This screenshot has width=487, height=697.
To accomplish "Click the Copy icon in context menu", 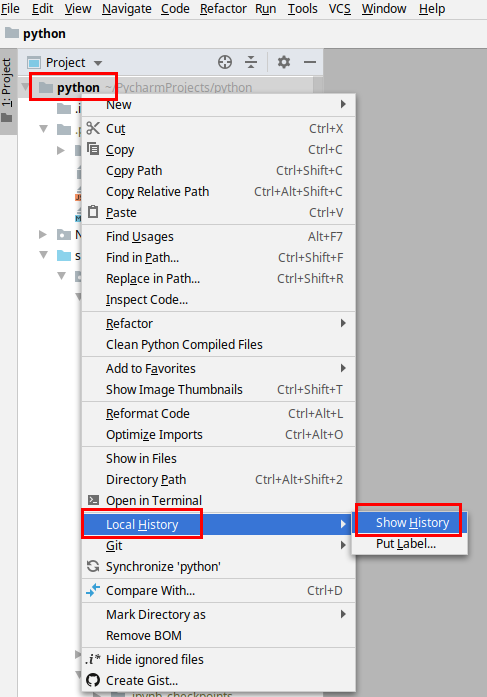I will pyautogui.click(x=93, y=149).
